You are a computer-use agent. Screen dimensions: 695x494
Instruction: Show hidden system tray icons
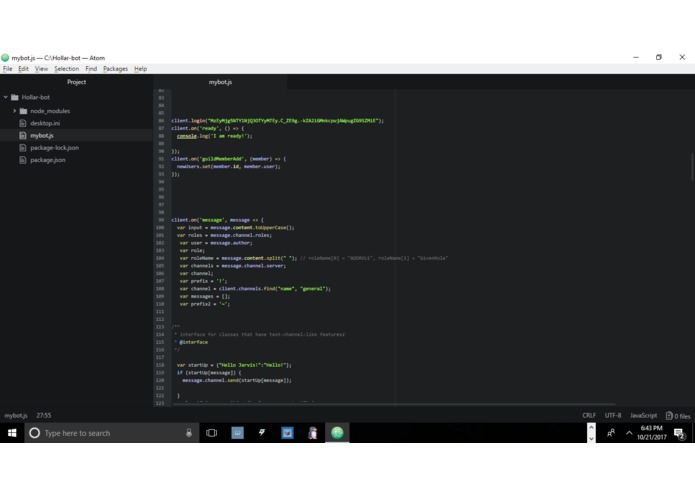(629, 433)
